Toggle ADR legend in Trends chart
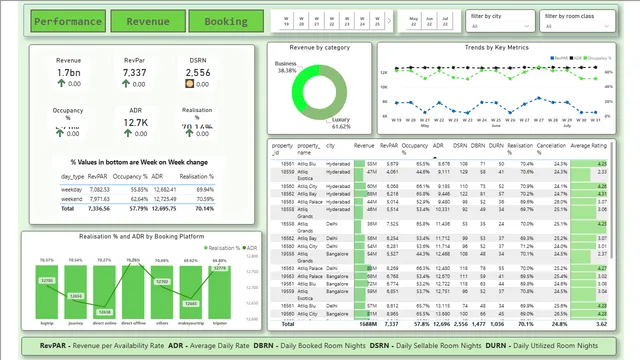Image resolution: width=640 pixels, height=360 pixels. (576, 58)
